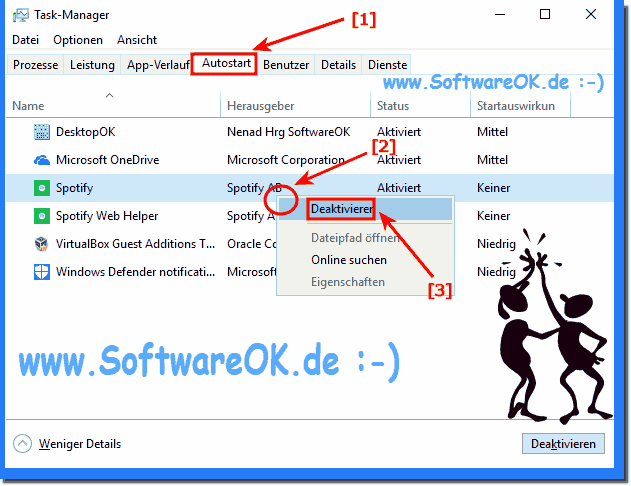Screen dimensions: 631x486
Task: Click the bottom Deaktivieren button
Action: tap(563, 444)
